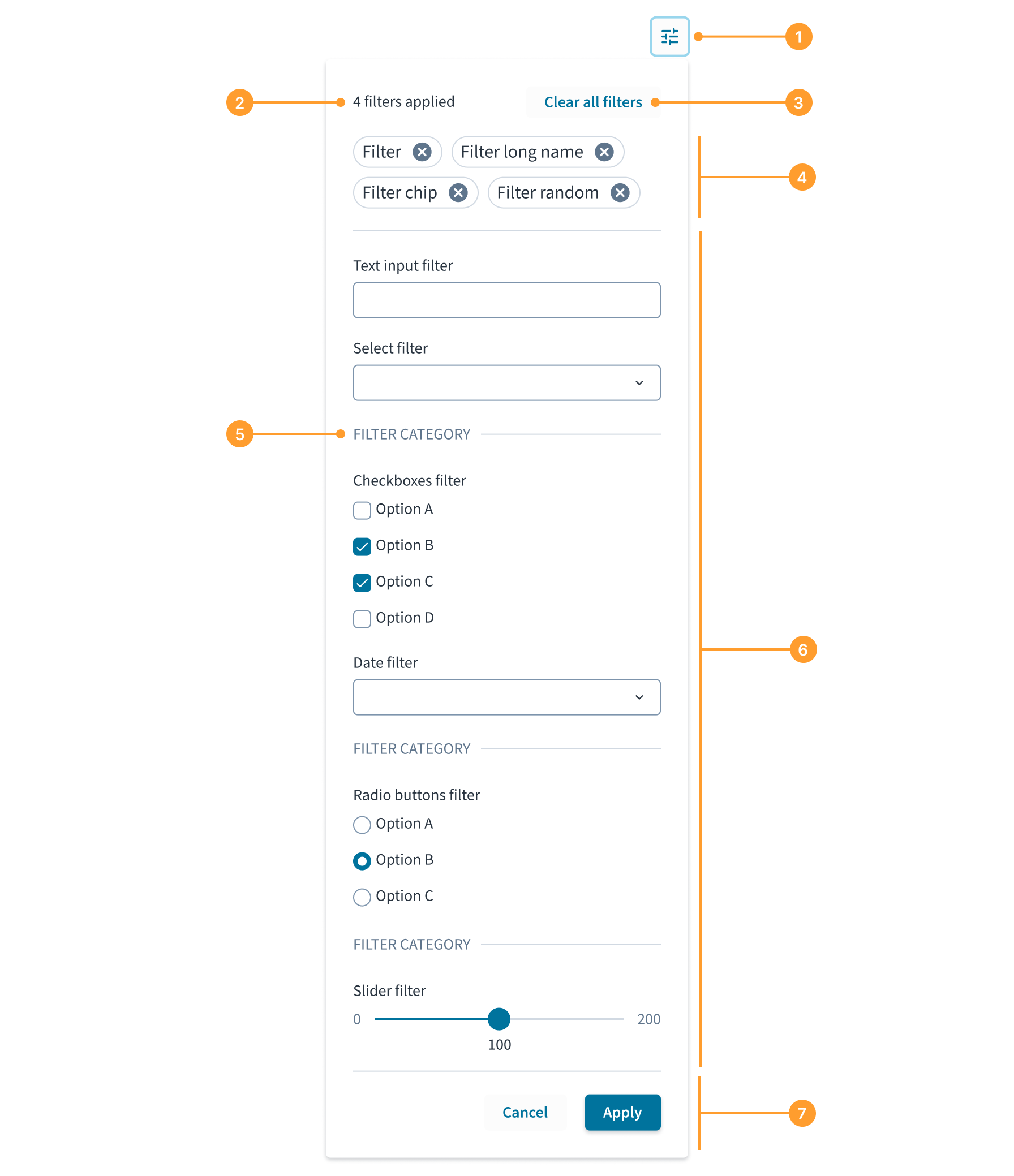The image size is (1014, 1176).
Task: Click the slider filter handle at 100
Action: (x=499, y=1019)
